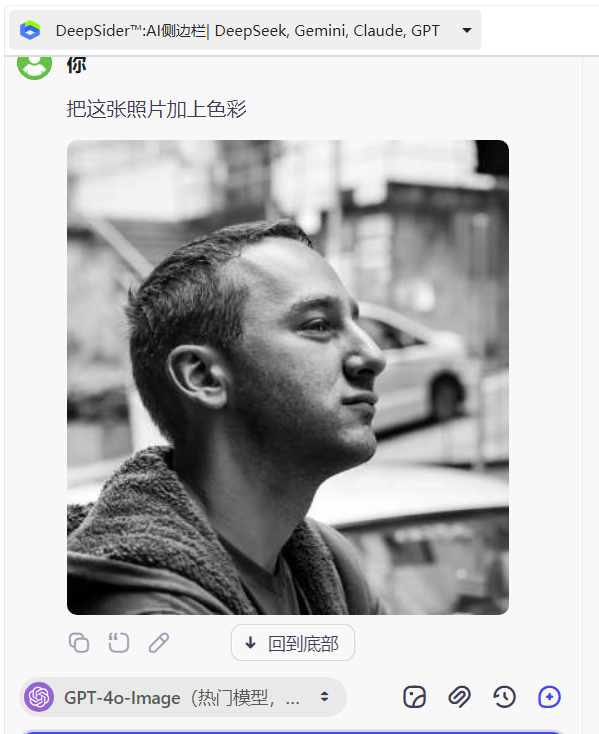Click the purple OpenAI logo icon

point(39,697)
